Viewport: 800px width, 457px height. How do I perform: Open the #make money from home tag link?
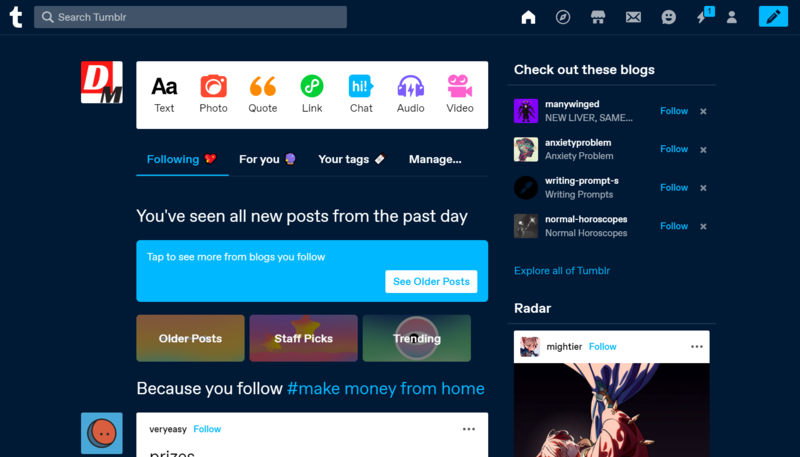(386, 389)
